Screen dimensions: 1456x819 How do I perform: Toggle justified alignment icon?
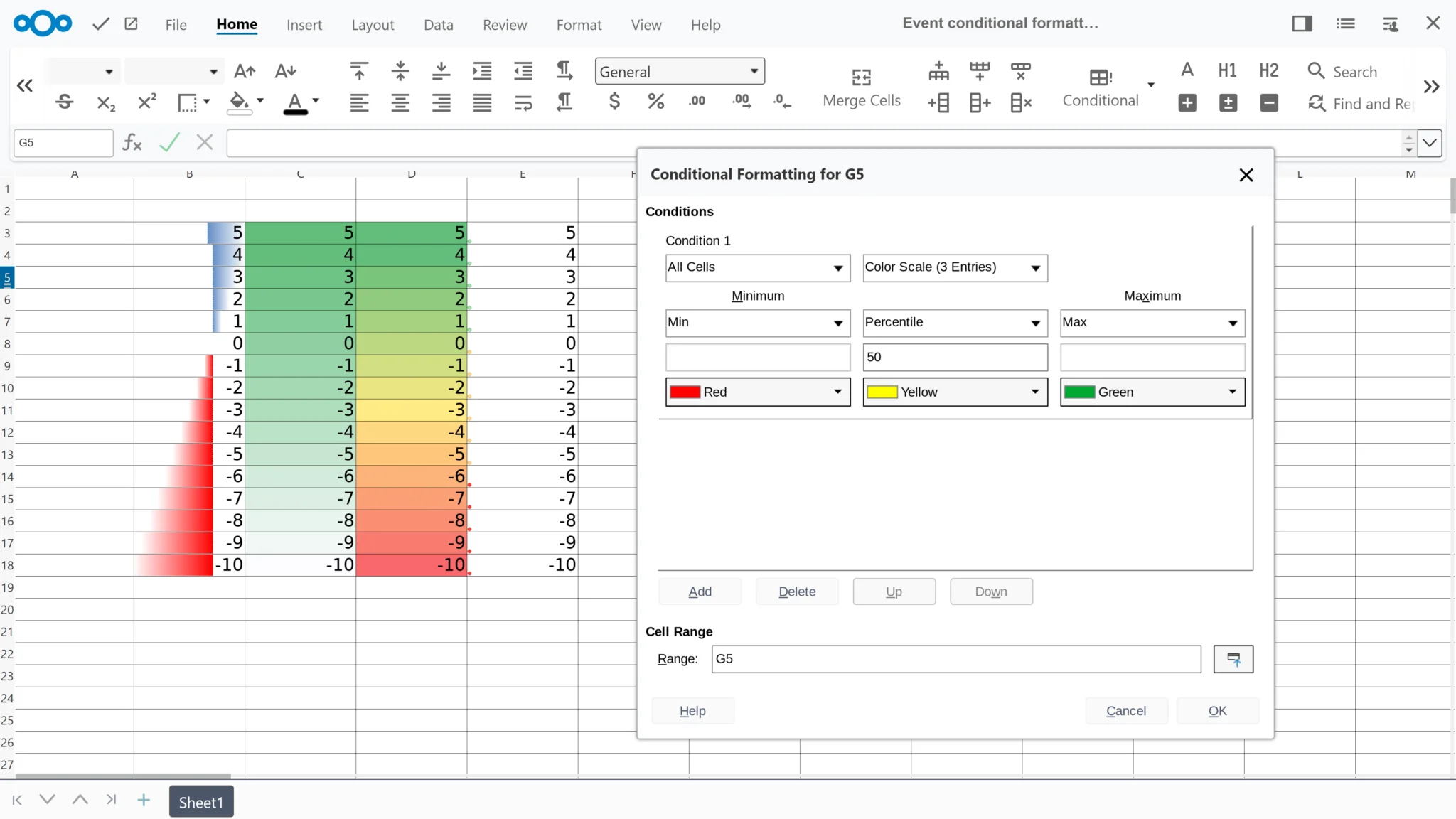(x=482, y=103)
